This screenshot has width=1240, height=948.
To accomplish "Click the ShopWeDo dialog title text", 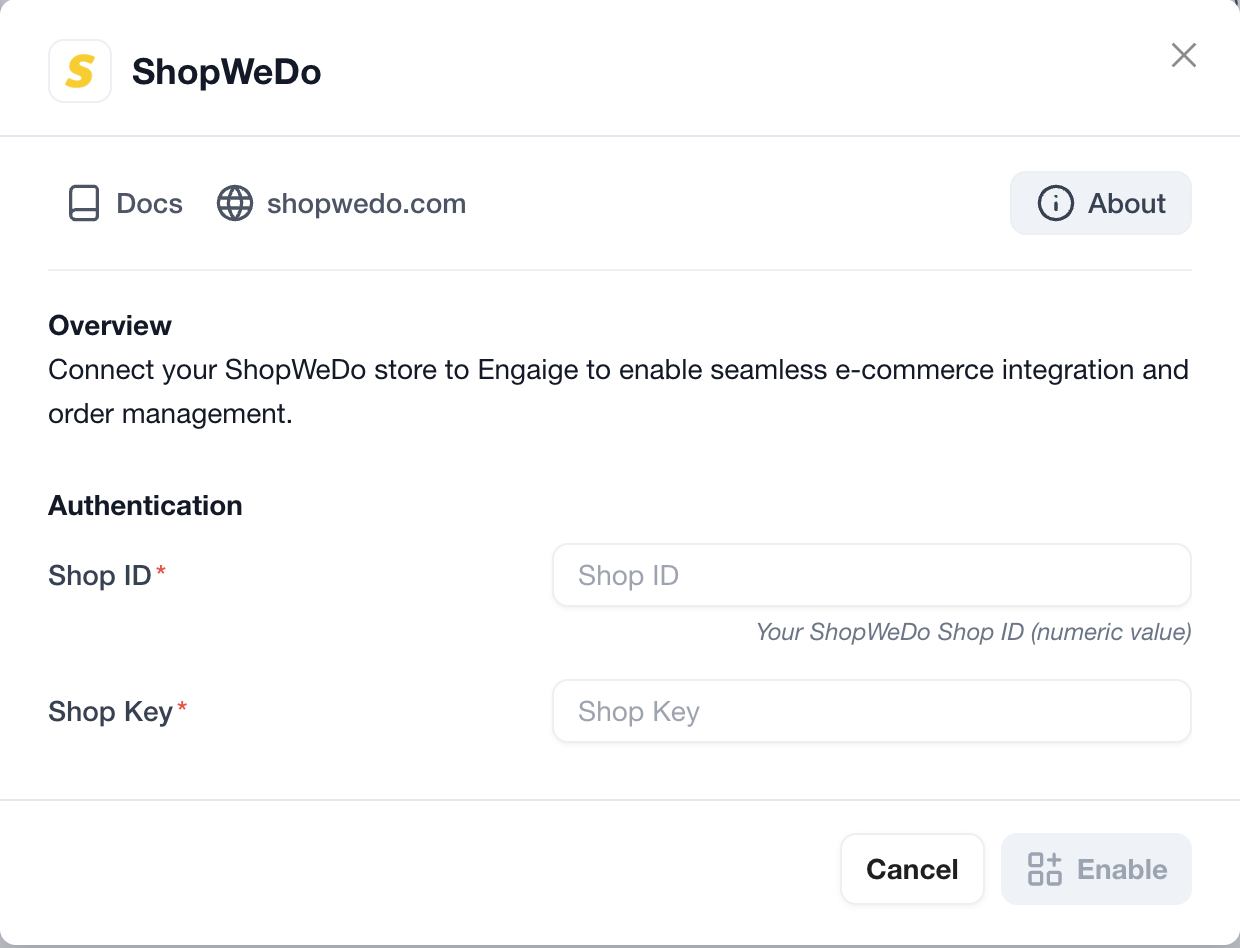I will point(227,71).
